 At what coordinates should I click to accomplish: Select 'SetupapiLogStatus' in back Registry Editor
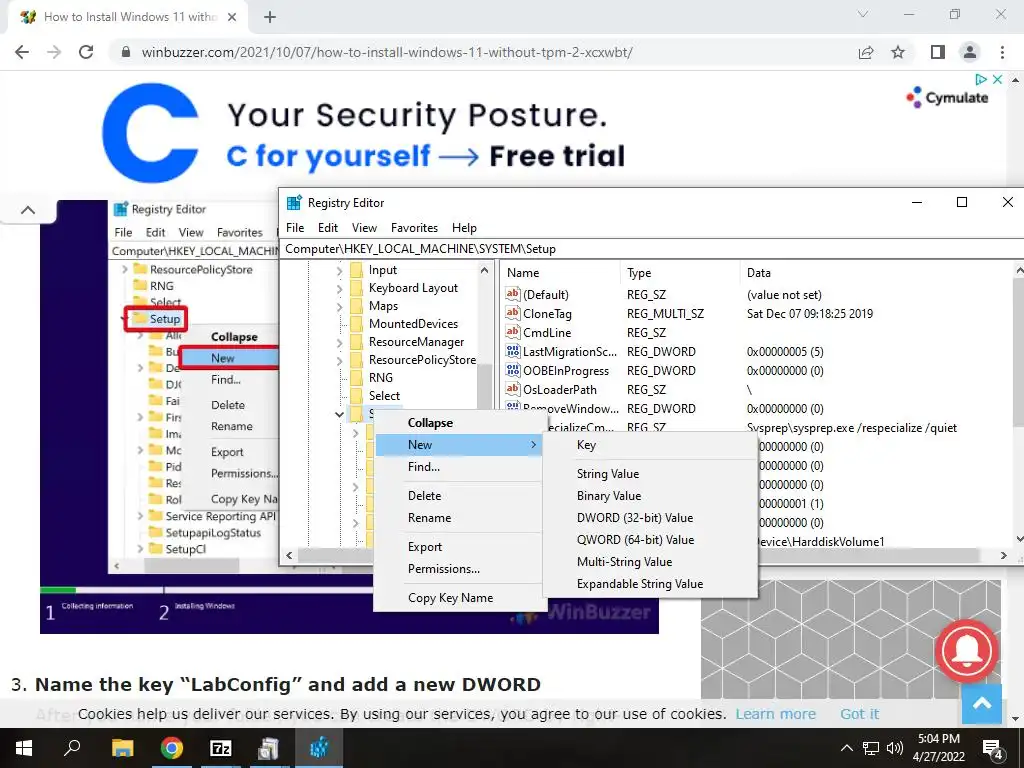pyautogui.click(x=213, y=533)
